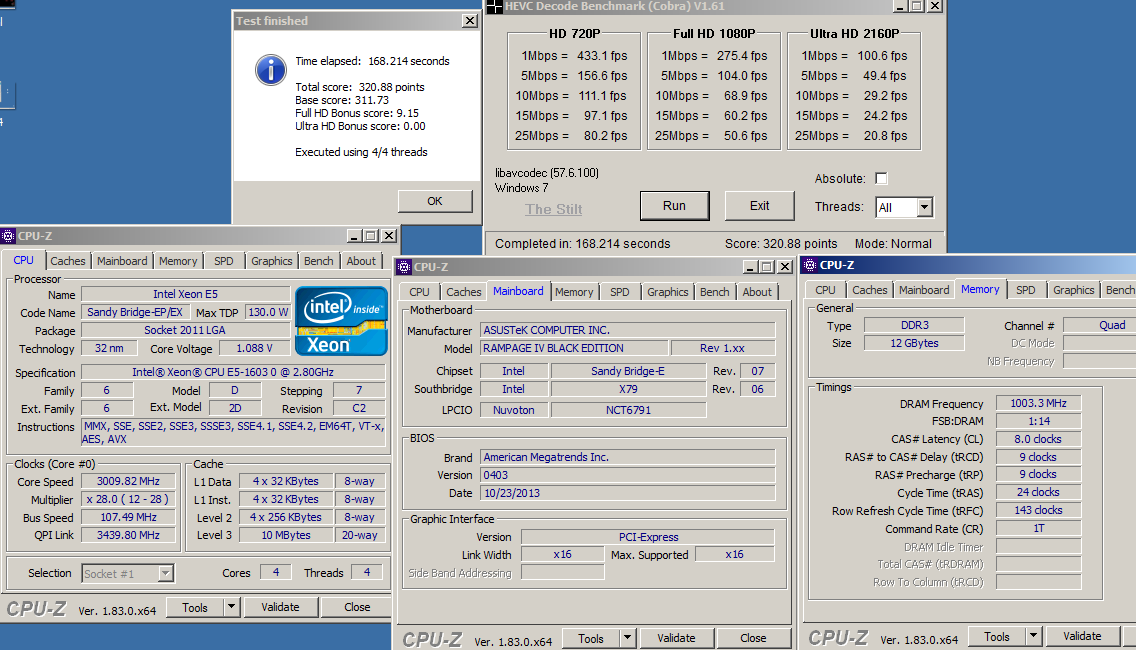Click memory Type DDR3 field
Screen dimensions: 1136x650
[x=914, y=325]
